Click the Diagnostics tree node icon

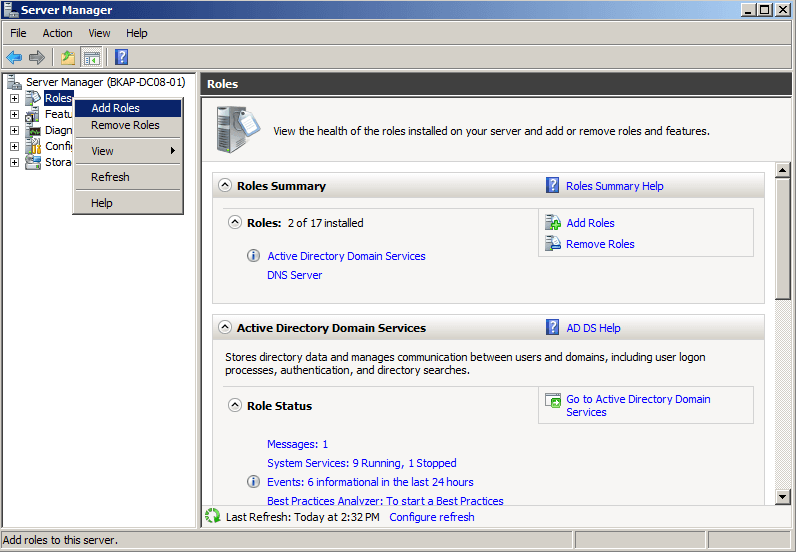coord(33,130)
